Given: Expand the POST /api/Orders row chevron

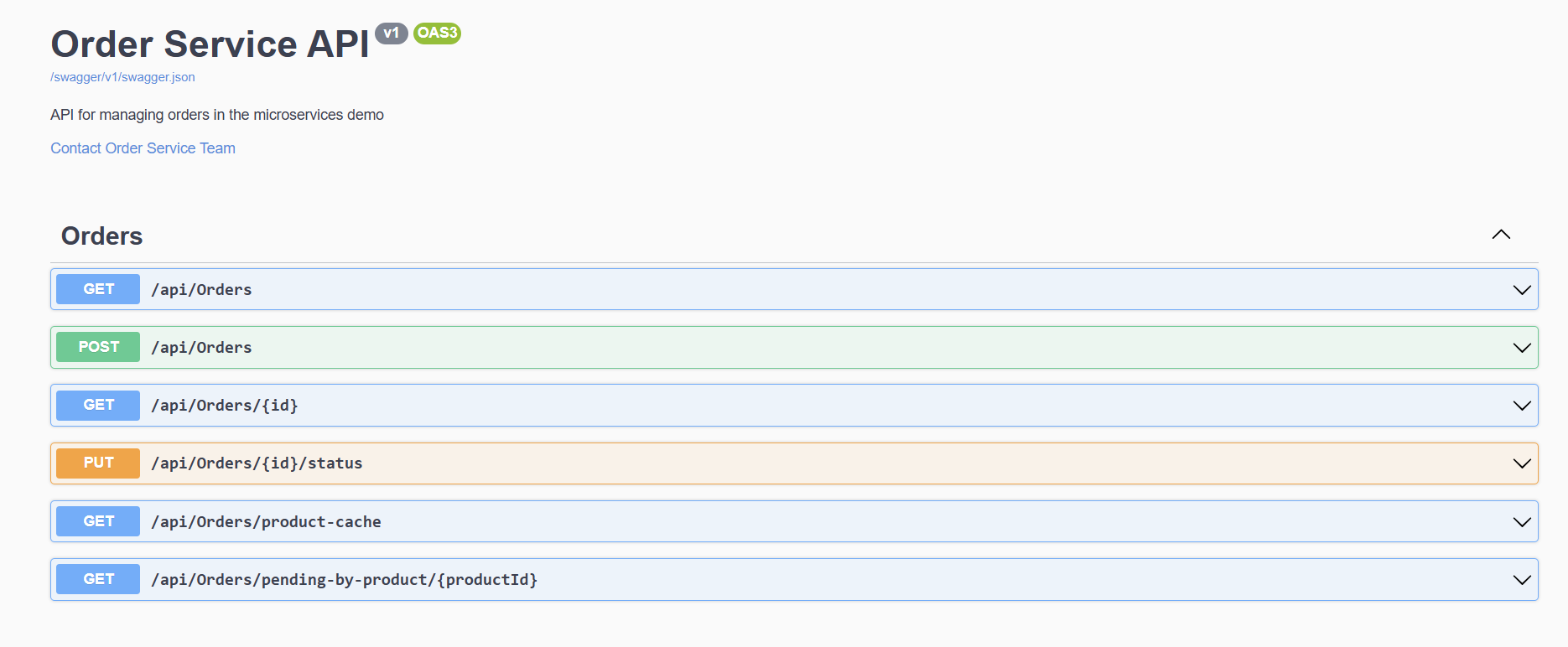Looking at the screenshot, I should pos(1521,348).
